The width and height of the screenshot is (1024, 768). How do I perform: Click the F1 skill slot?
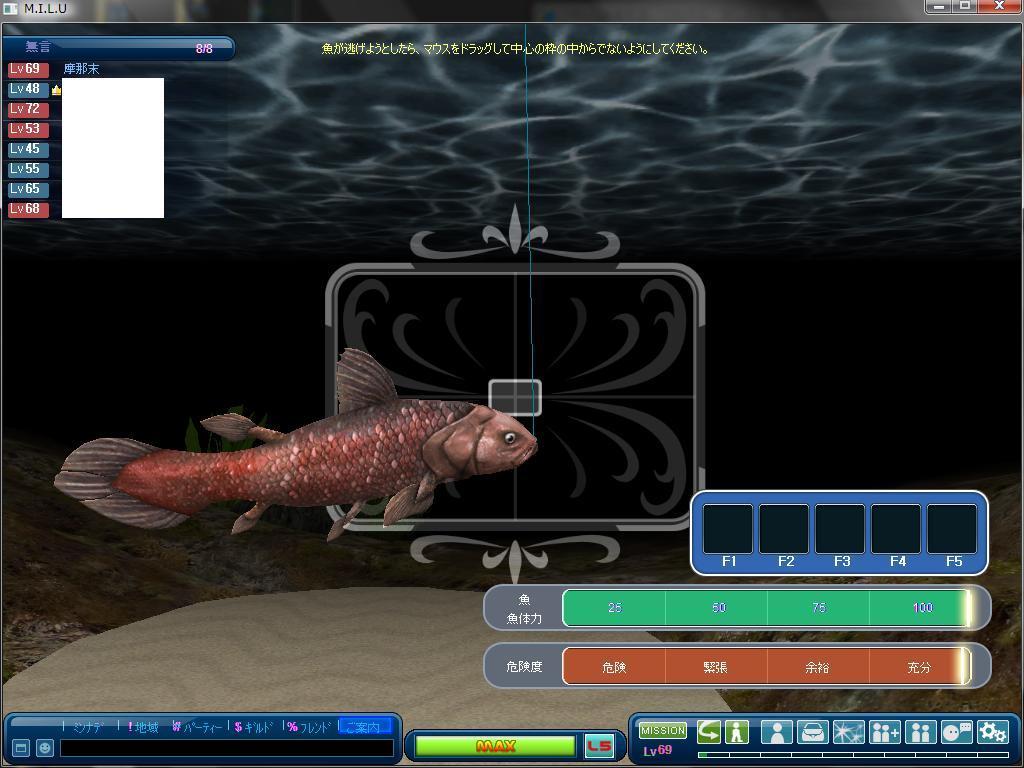(x=728, y=530)
